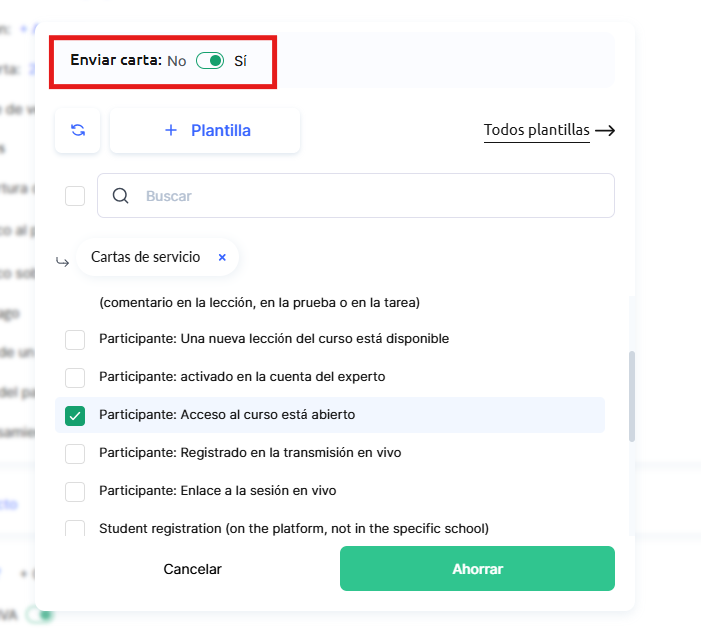
Task: Click the Cancelar button
Action: coord(192,569)
